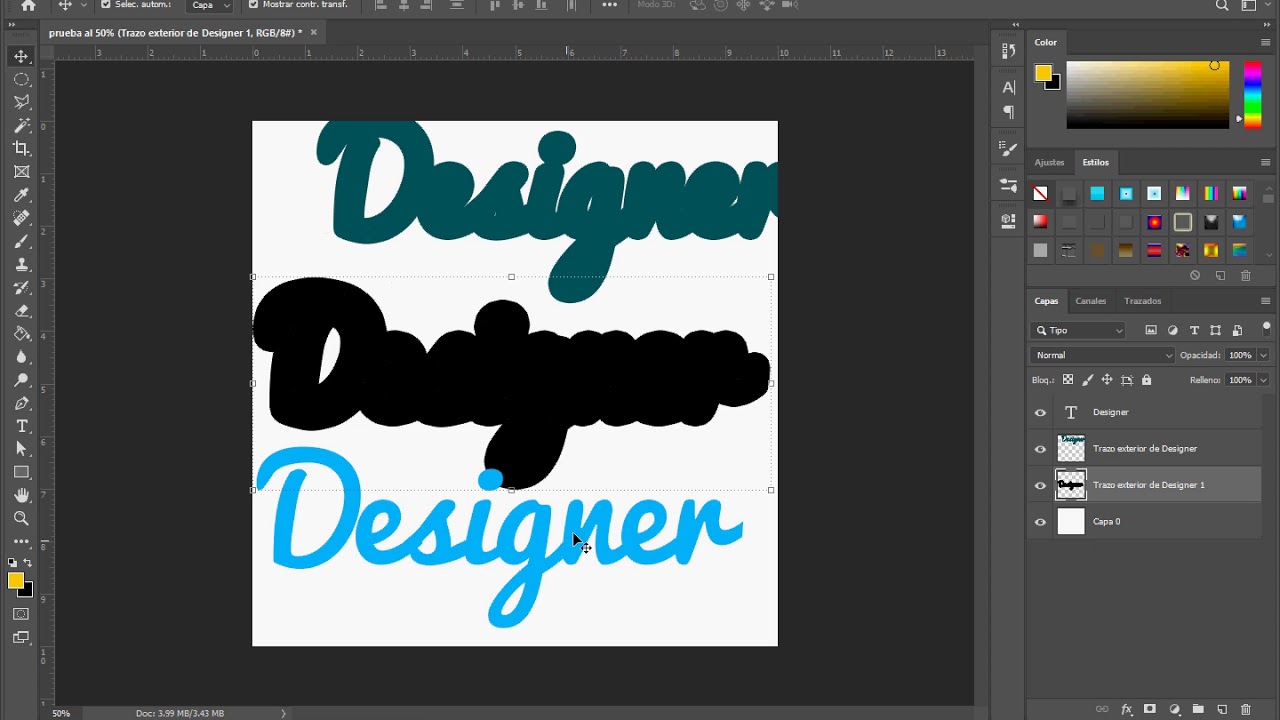
Task: Select the Paint Bucket tool
Action: click(x=21, y=334)
